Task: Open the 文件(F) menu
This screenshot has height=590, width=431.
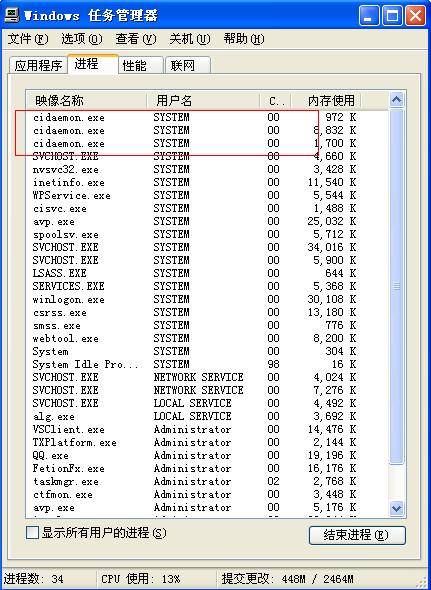Action: (28, 39)
